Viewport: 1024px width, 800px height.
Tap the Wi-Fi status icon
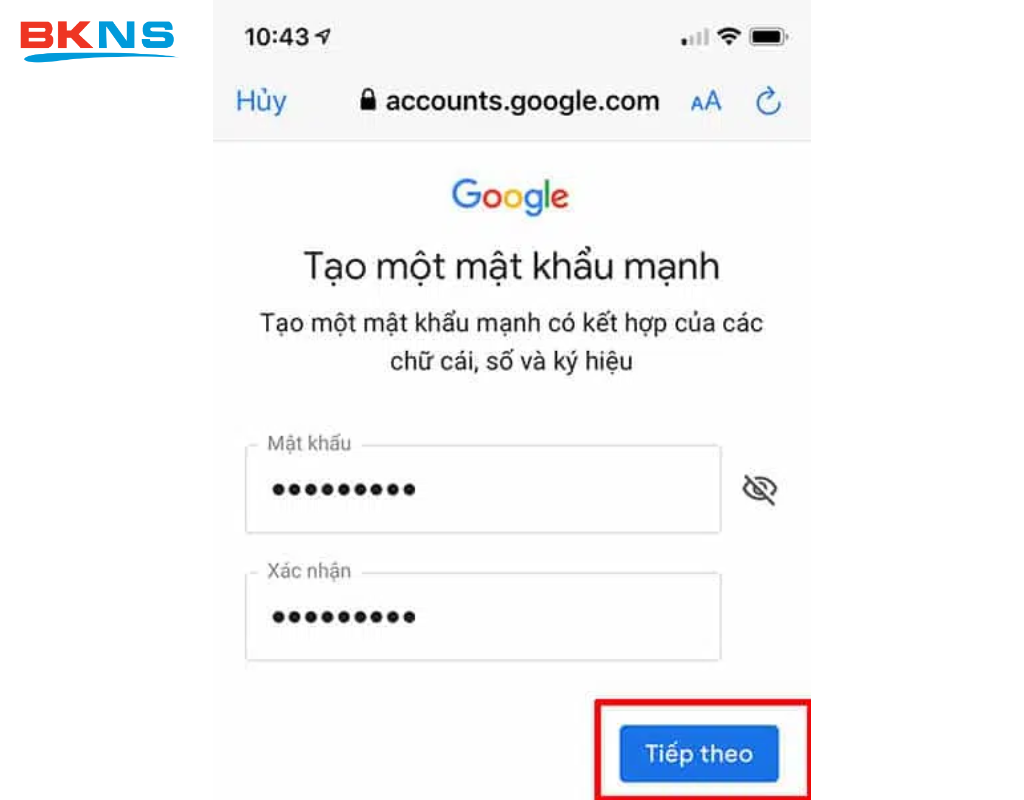click(x=728, y=37)
